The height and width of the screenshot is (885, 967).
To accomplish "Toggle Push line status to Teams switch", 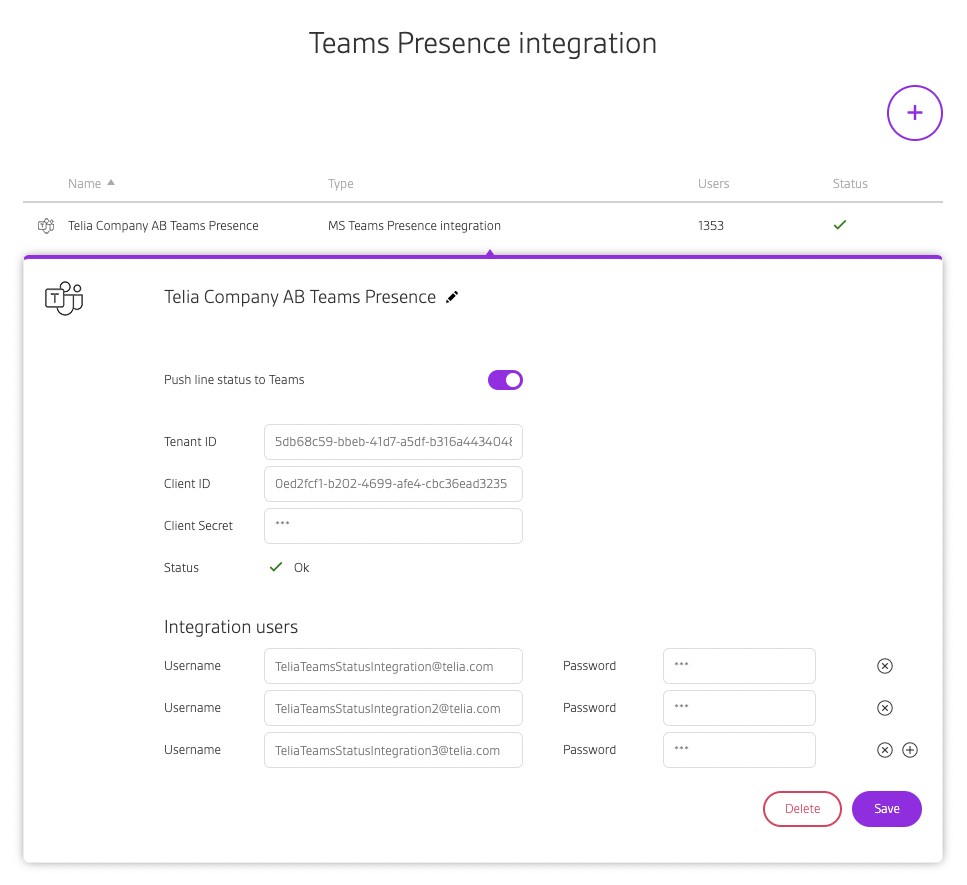I will click(505, 380).
